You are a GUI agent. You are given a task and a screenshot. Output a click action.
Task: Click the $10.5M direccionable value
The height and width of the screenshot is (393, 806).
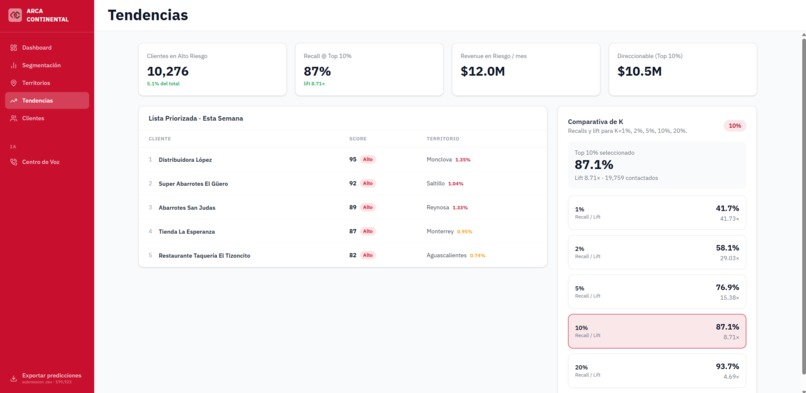[x=639, y=71]
